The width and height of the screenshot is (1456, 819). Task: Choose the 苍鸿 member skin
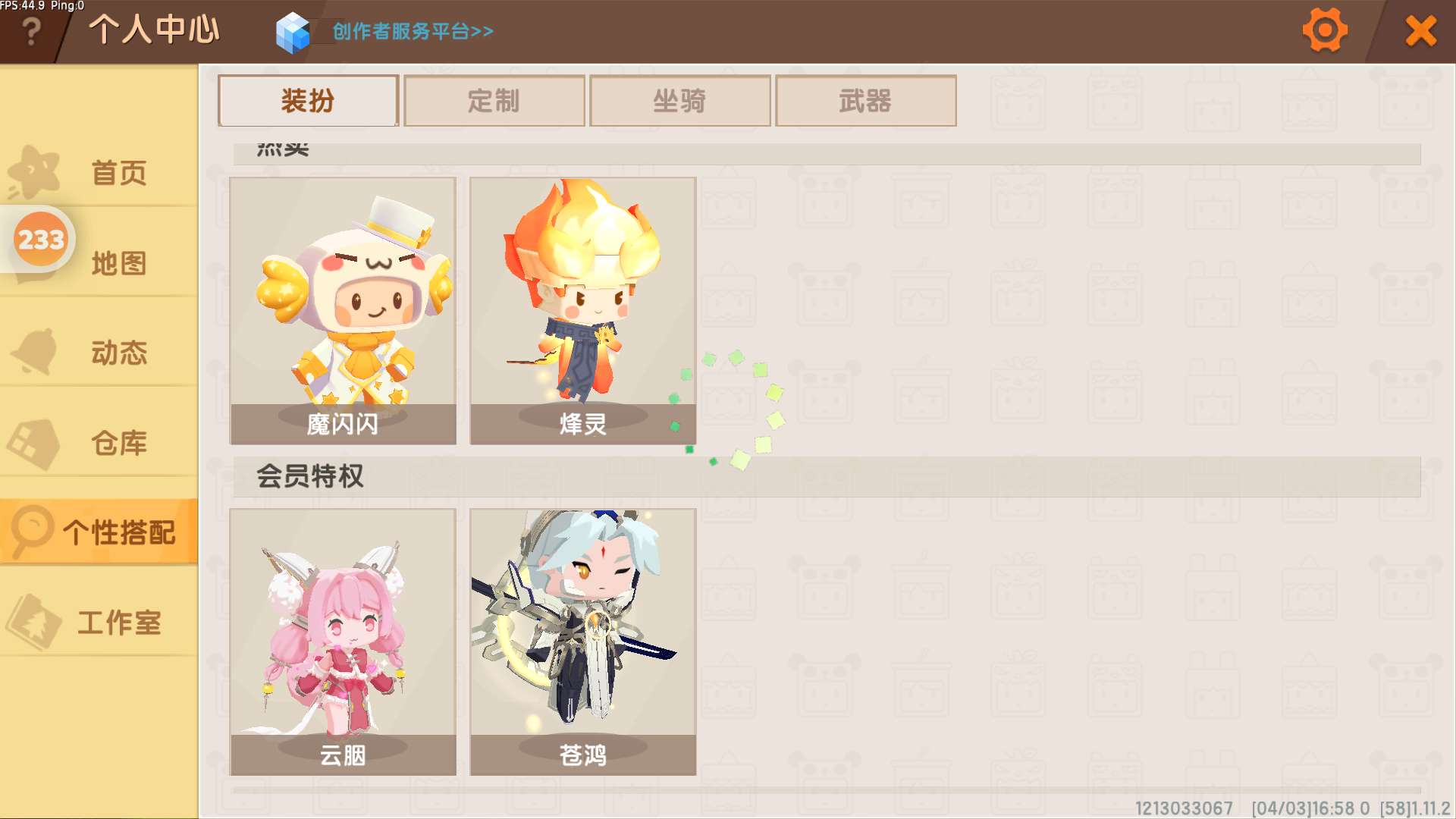coord(583,642)
